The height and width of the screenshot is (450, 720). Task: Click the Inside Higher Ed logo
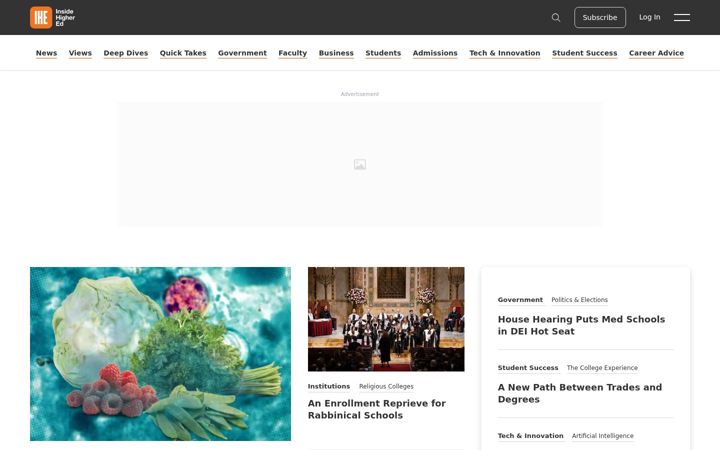(x=52, y=17)
